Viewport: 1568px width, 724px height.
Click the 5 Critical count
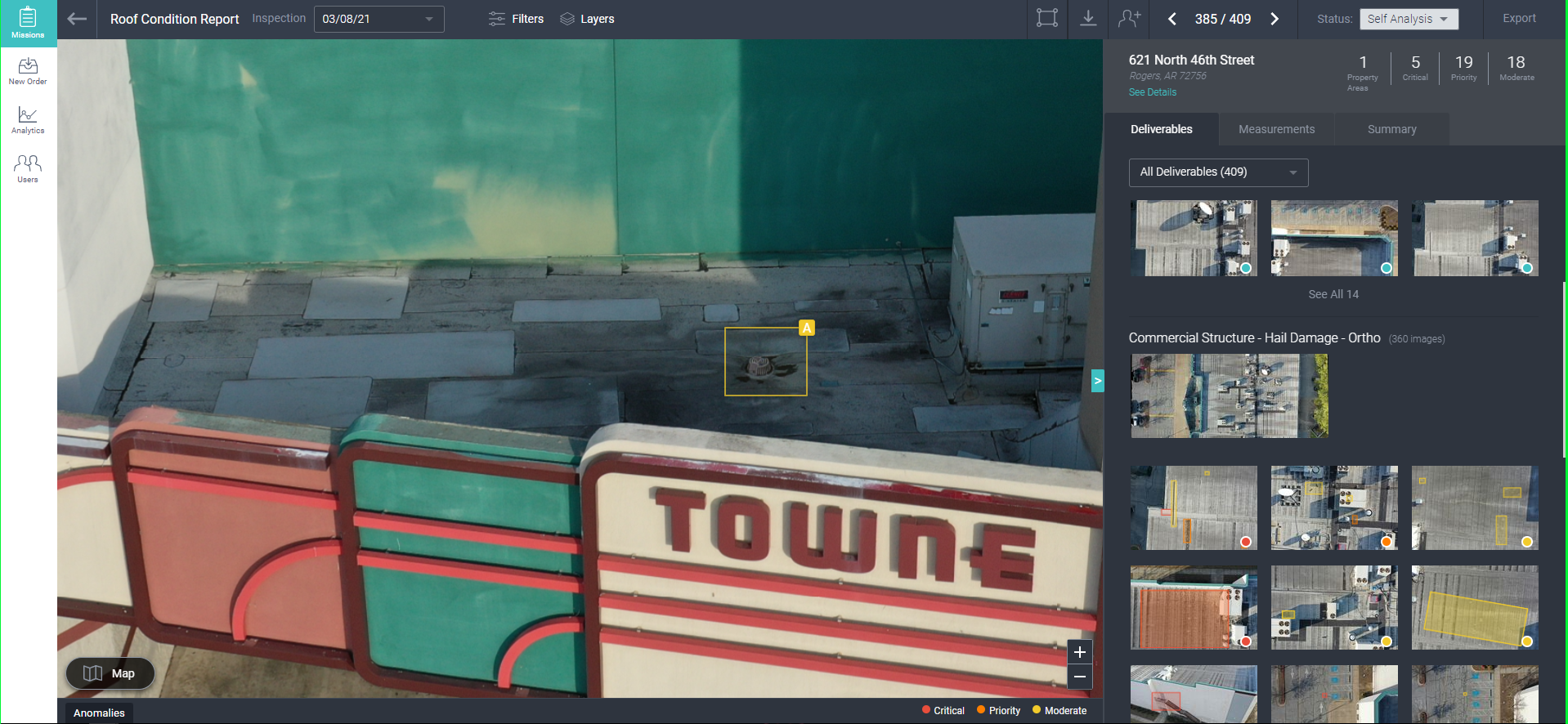(x=1415, y=68)
